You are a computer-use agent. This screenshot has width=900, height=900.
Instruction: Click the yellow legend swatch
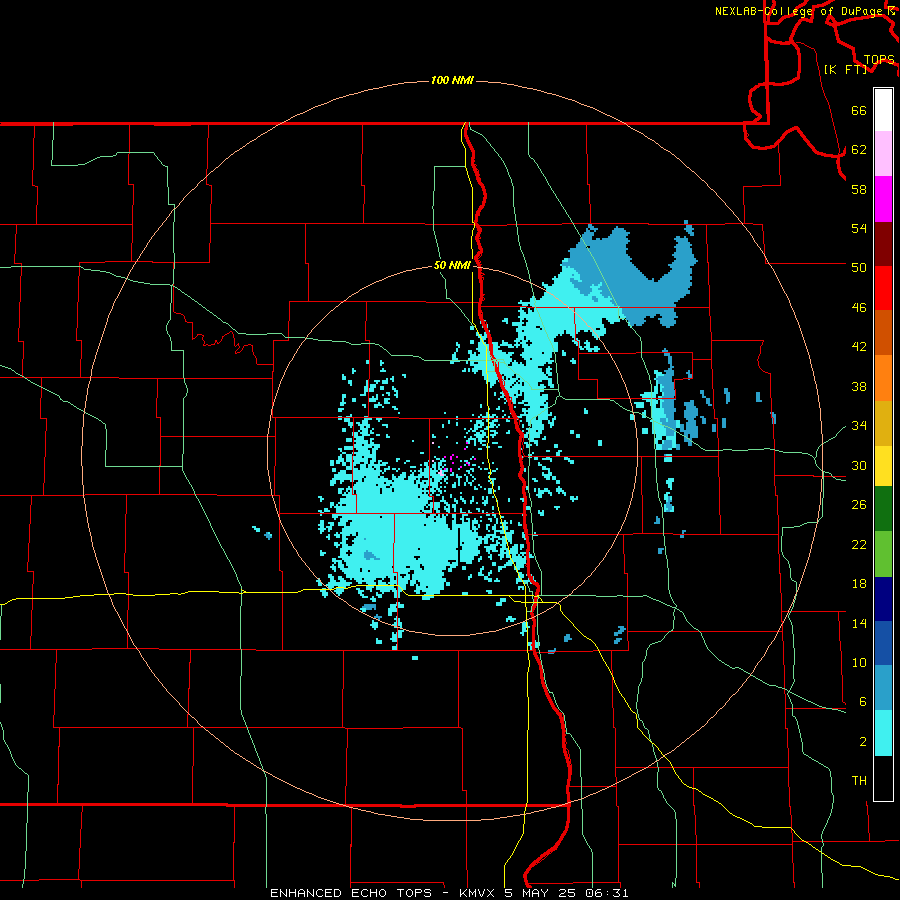tap(883, 466)
